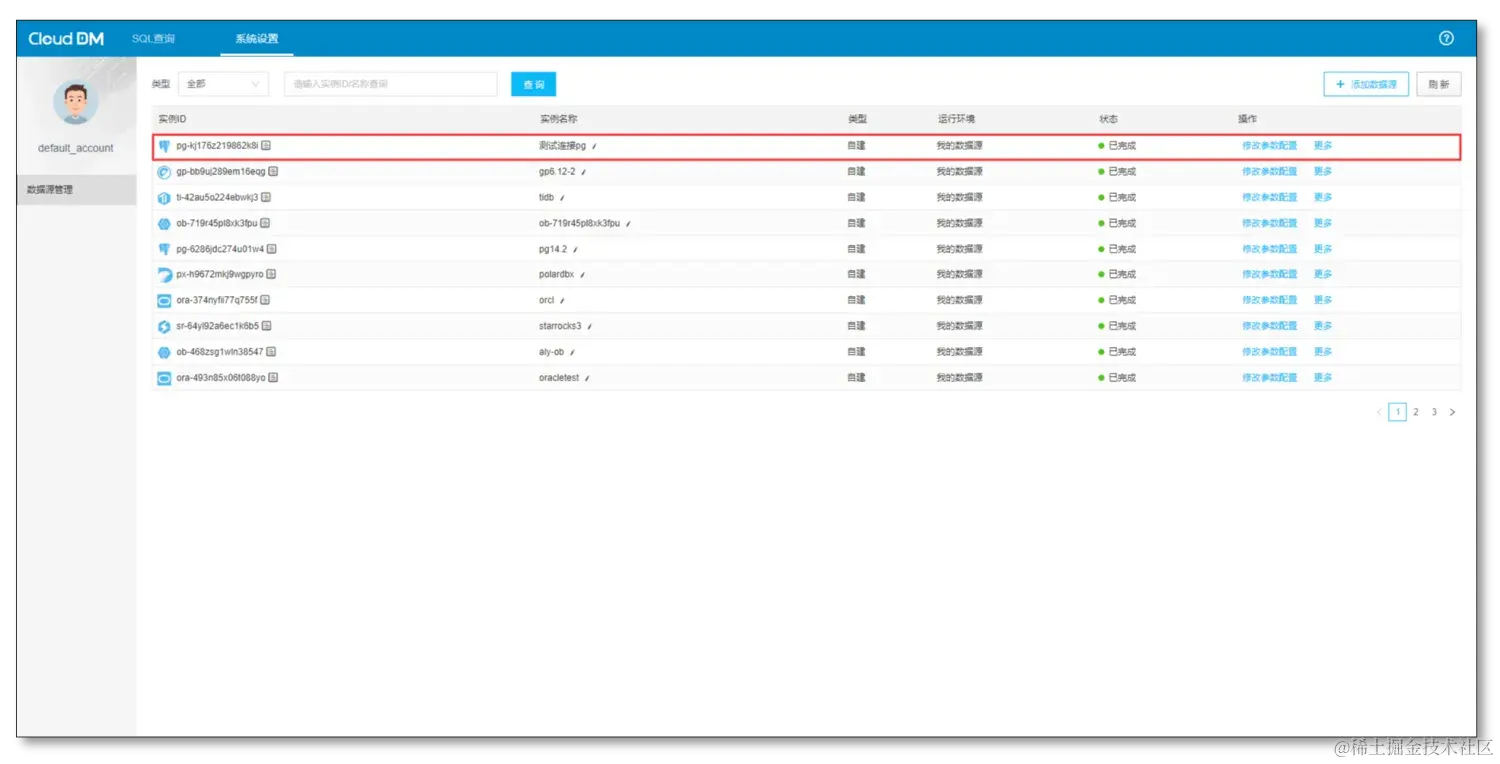The height and width of the screenshot is (764, 1500).
Task: Click the user avatar above default_account
Action: coord(76,102)
